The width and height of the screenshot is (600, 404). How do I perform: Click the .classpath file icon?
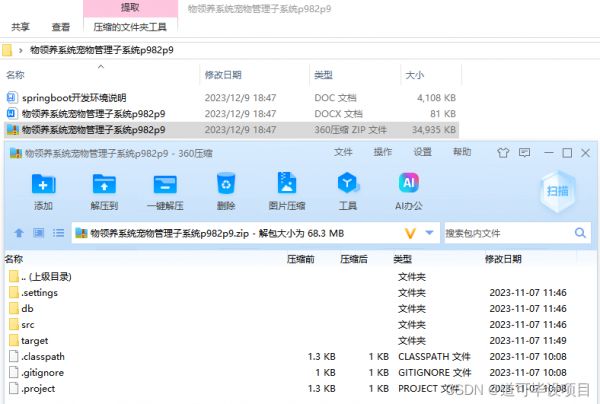point(14,356)
